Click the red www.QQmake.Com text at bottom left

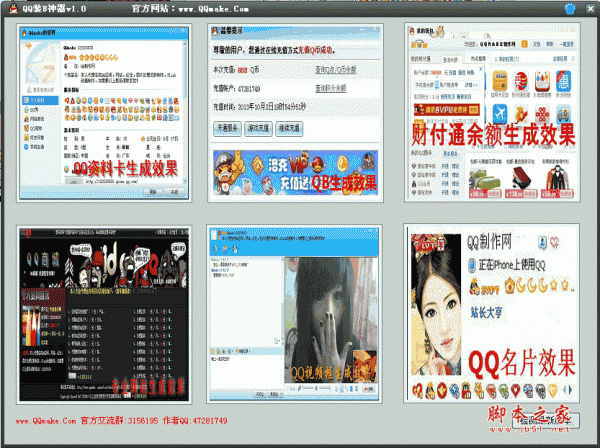tap(46, 421)
